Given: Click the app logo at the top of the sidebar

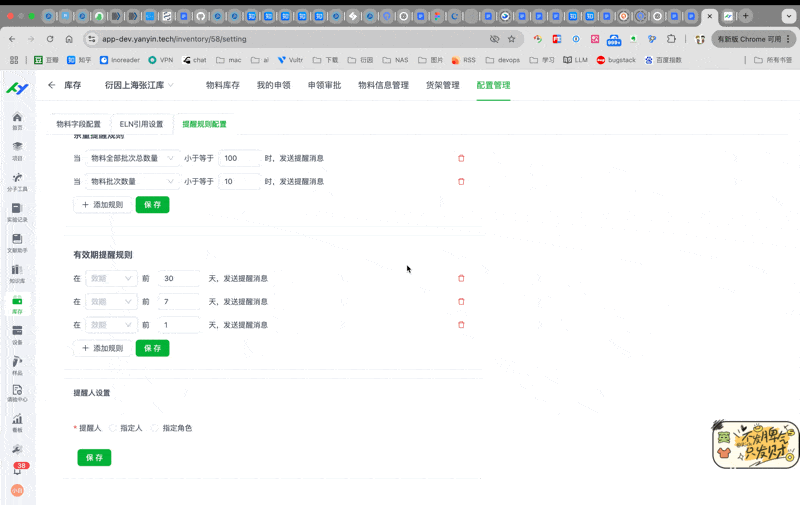Looking at the screenshot, I should [x=17, y=88].
